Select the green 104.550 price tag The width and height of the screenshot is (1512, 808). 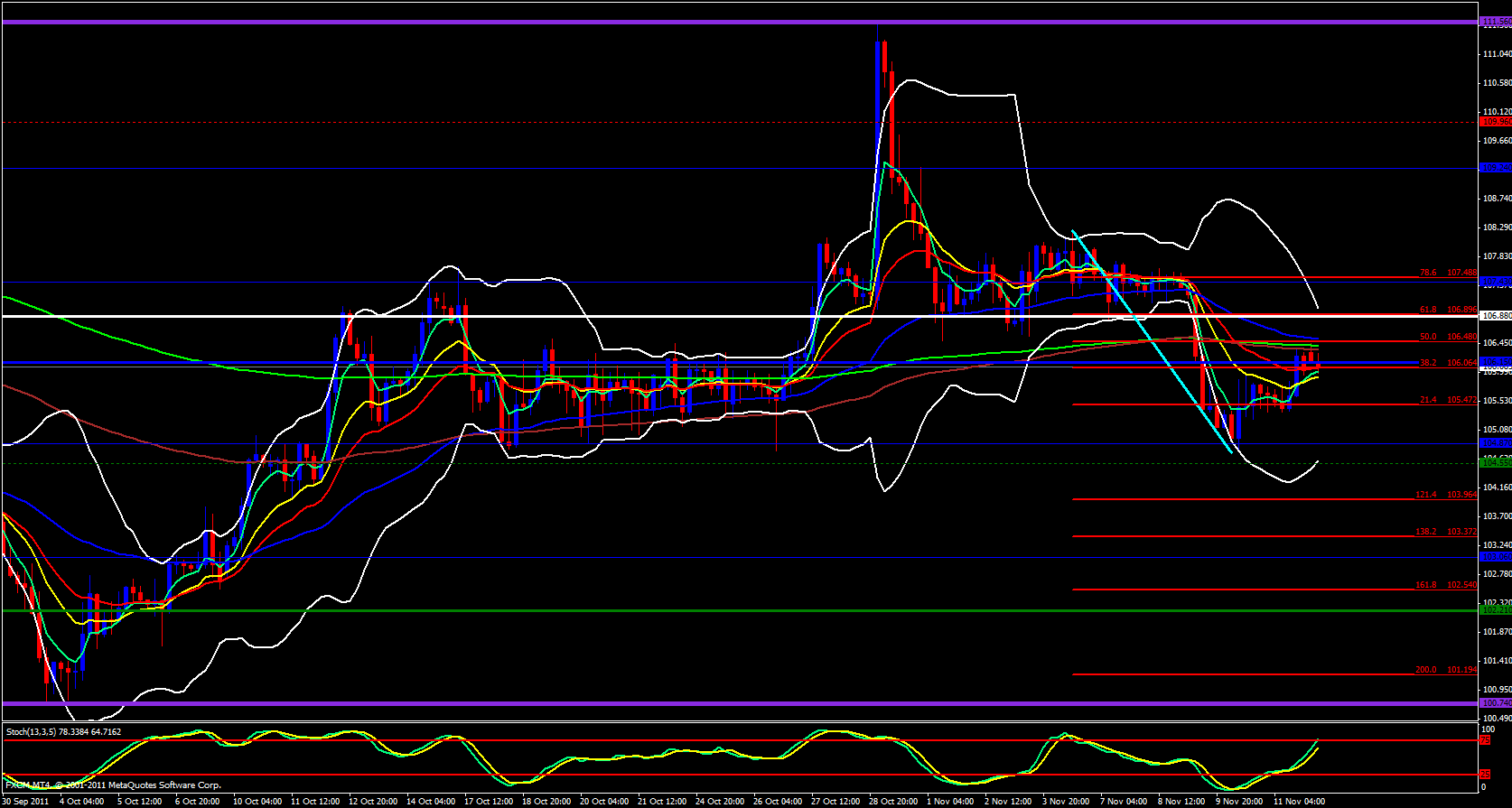1495,462
